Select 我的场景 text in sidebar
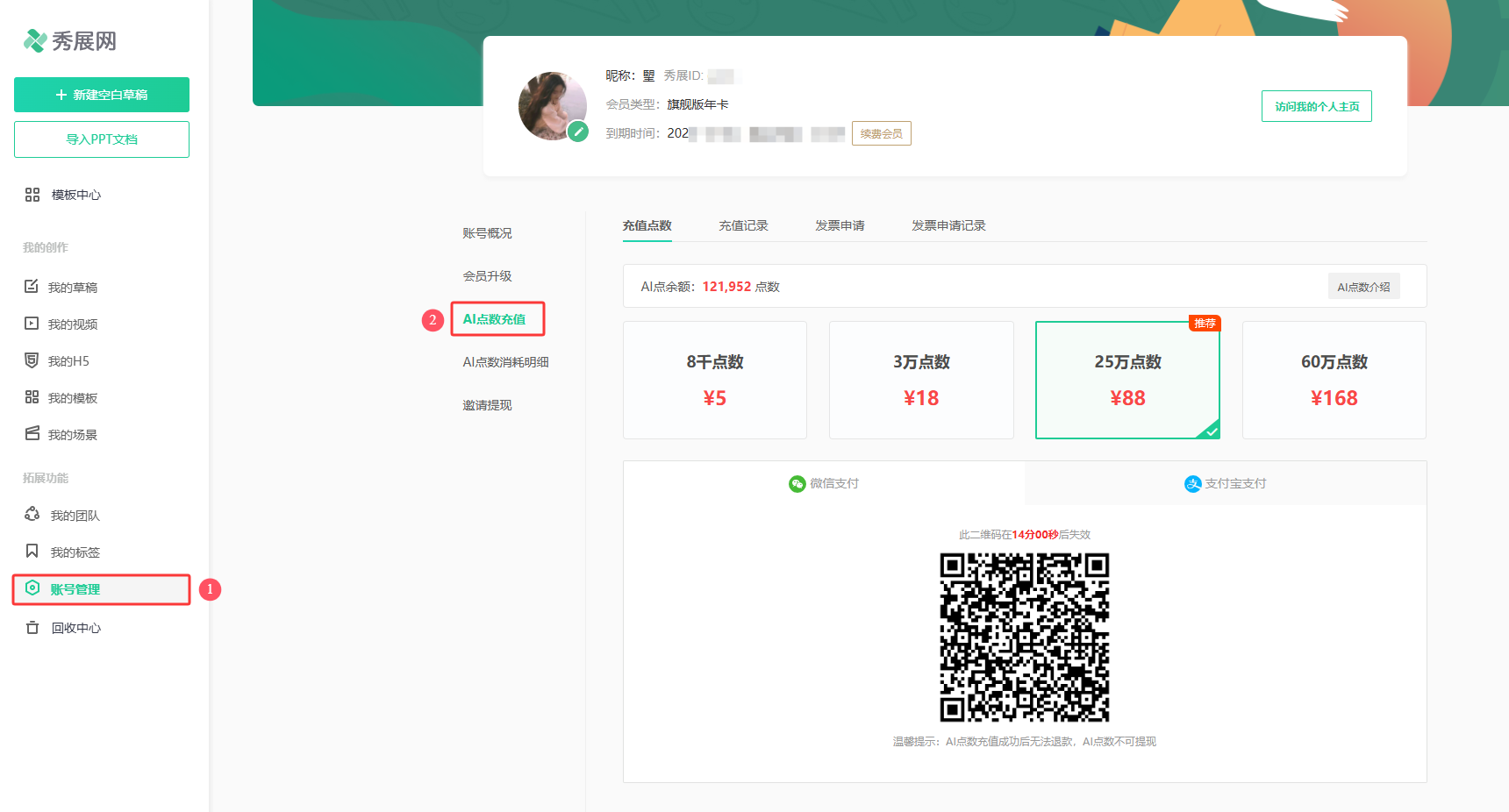 click(x=73, y=435)
